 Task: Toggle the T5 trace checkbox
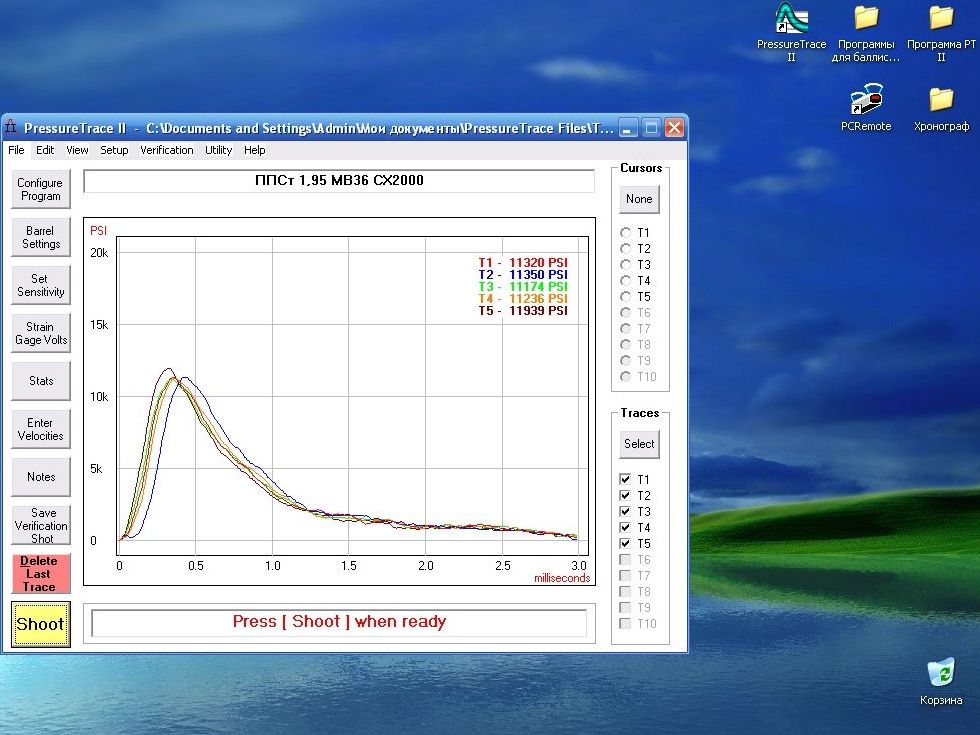point(625,544)
